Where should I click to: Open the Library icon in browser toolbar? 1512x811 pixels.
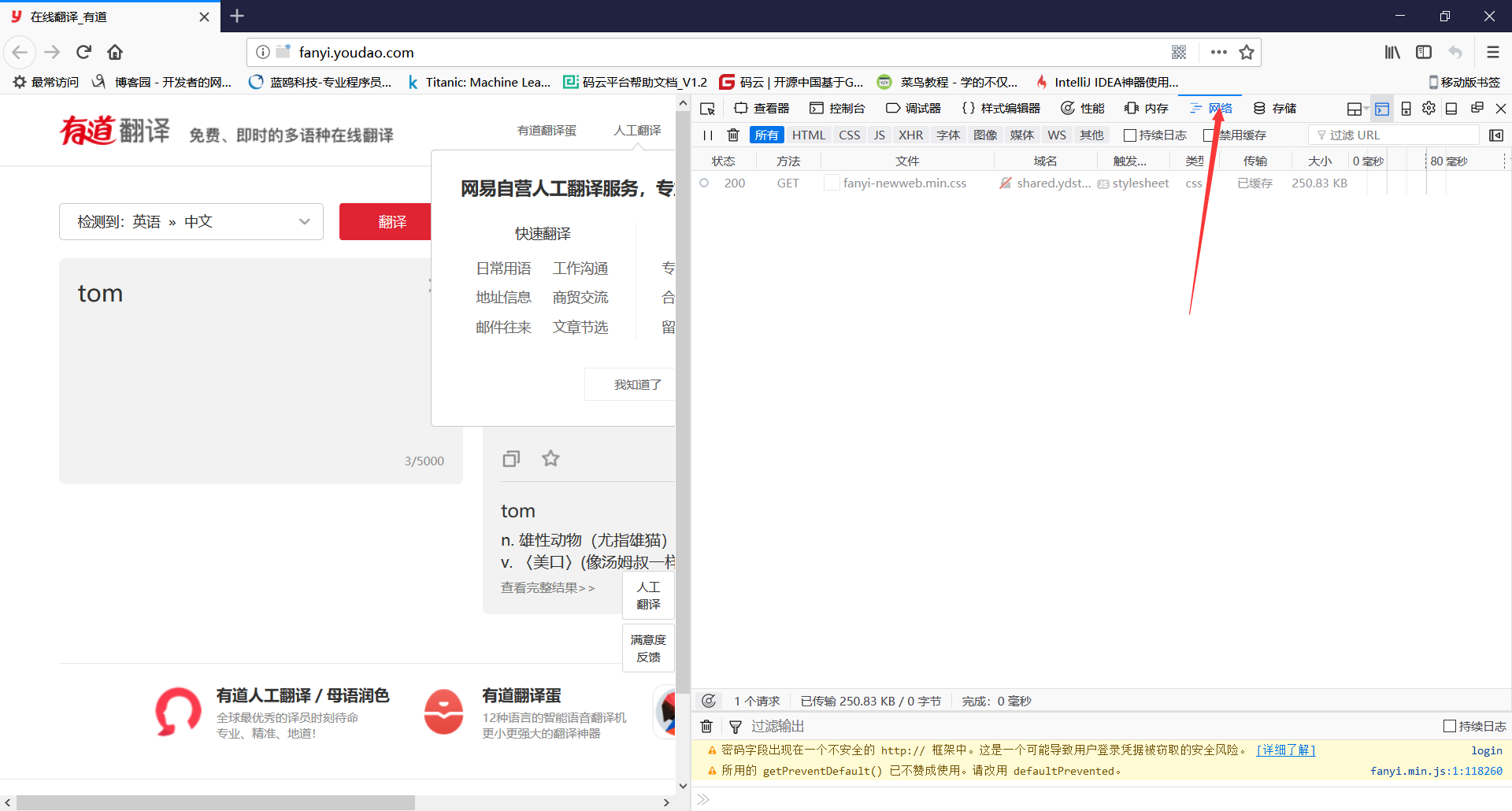pyautogui.click(x=1392, y=52)
